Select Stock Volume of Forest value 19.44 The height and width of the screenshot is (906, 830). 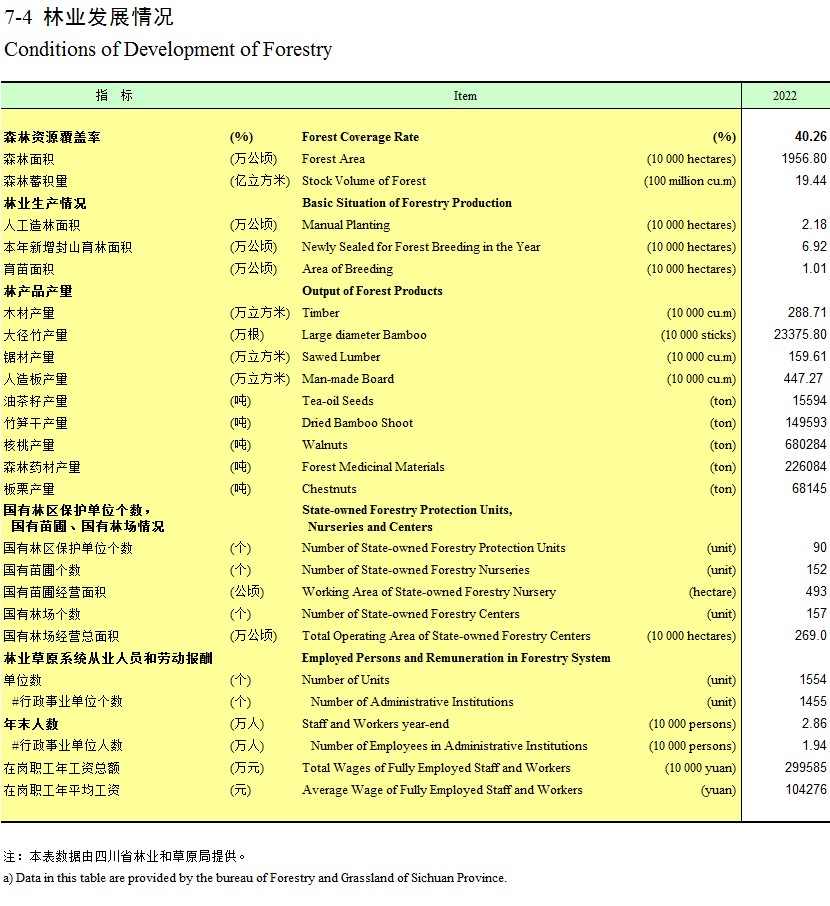[x=811, y=180]
